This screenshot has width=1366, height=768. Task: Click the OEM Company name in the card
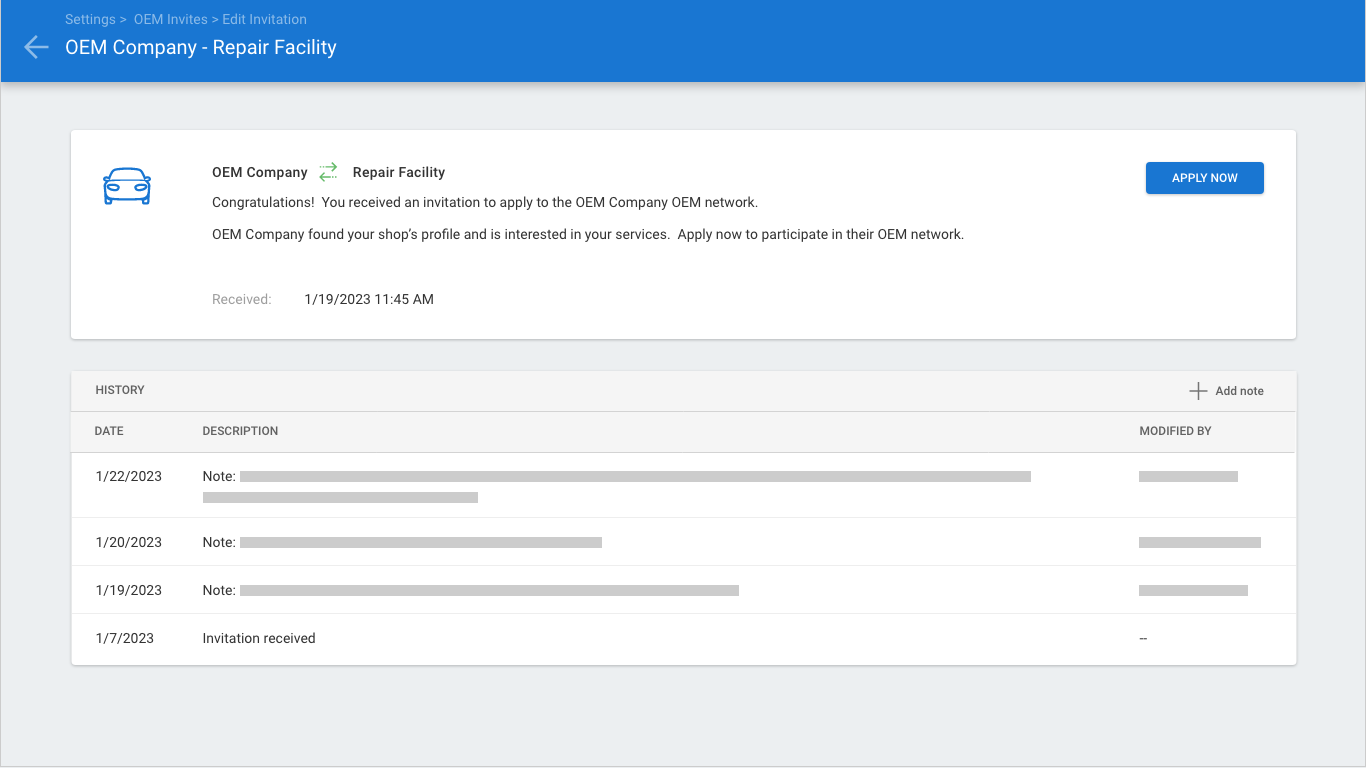click(x=260, y=172)
